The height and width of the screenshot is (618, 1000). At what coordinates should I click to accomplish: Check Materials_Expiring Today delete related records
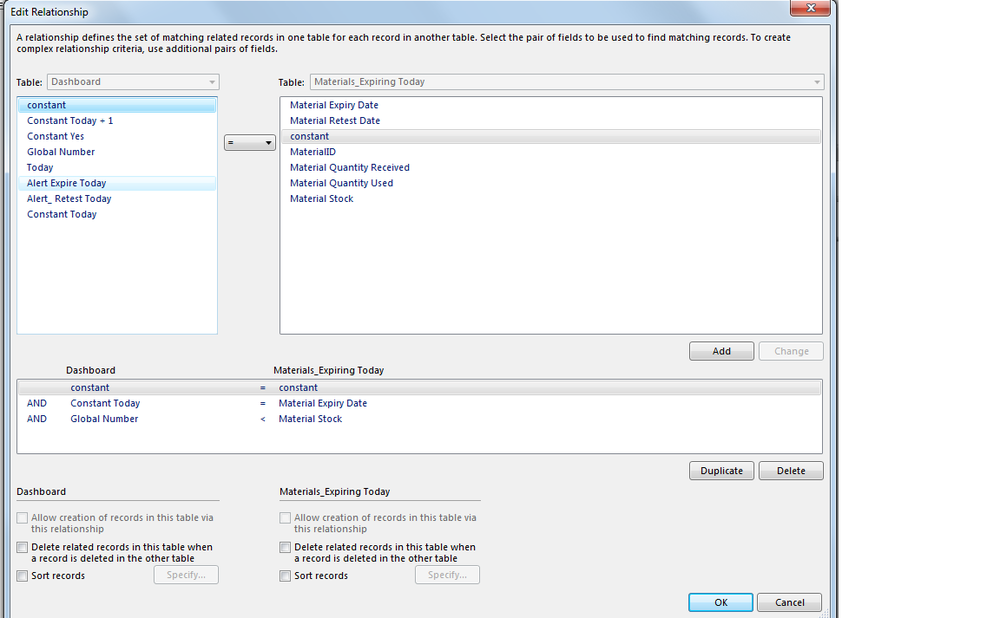[x=286, y=548]
